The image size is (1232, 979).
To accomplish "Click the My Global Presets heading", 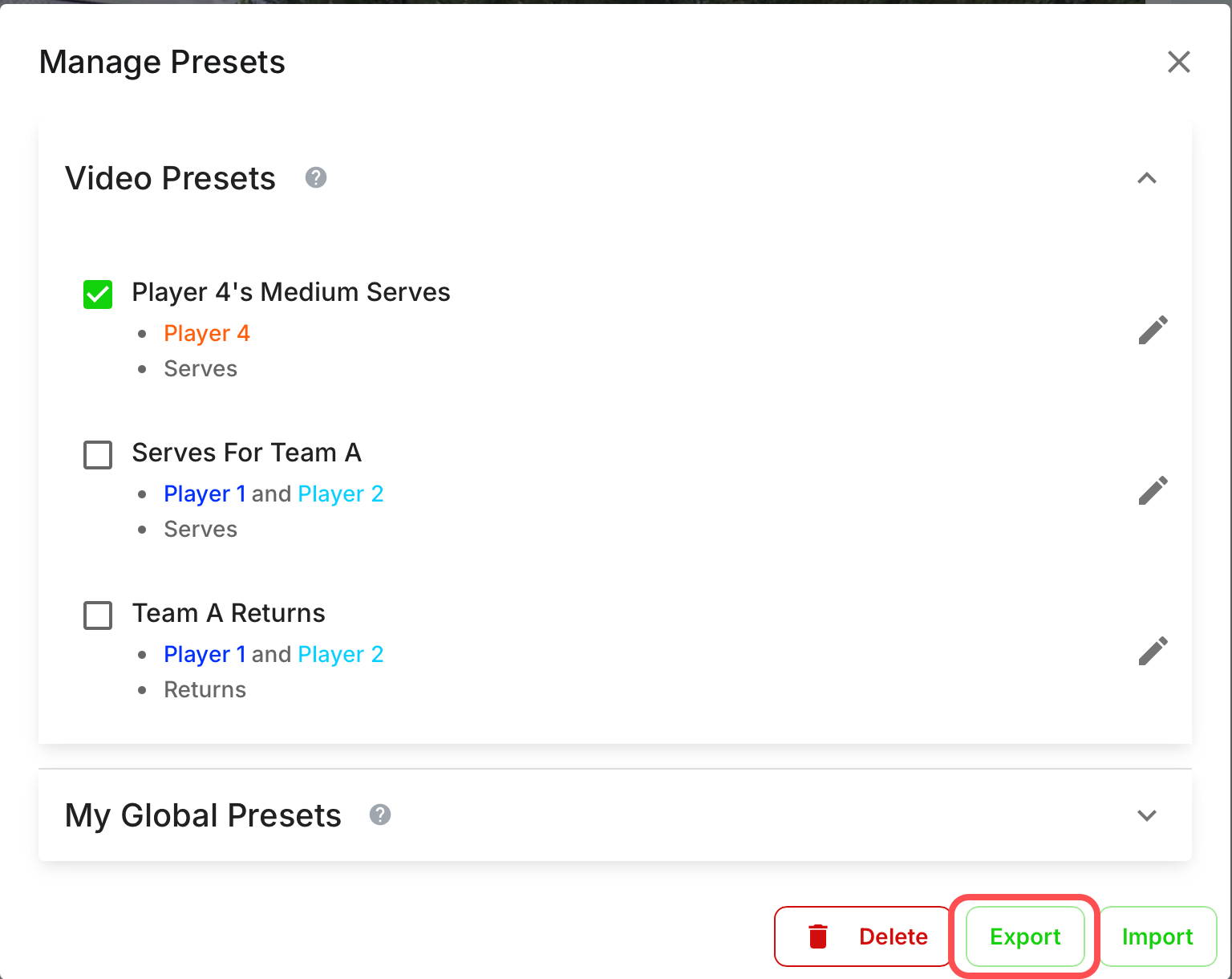I will point(203,815).
